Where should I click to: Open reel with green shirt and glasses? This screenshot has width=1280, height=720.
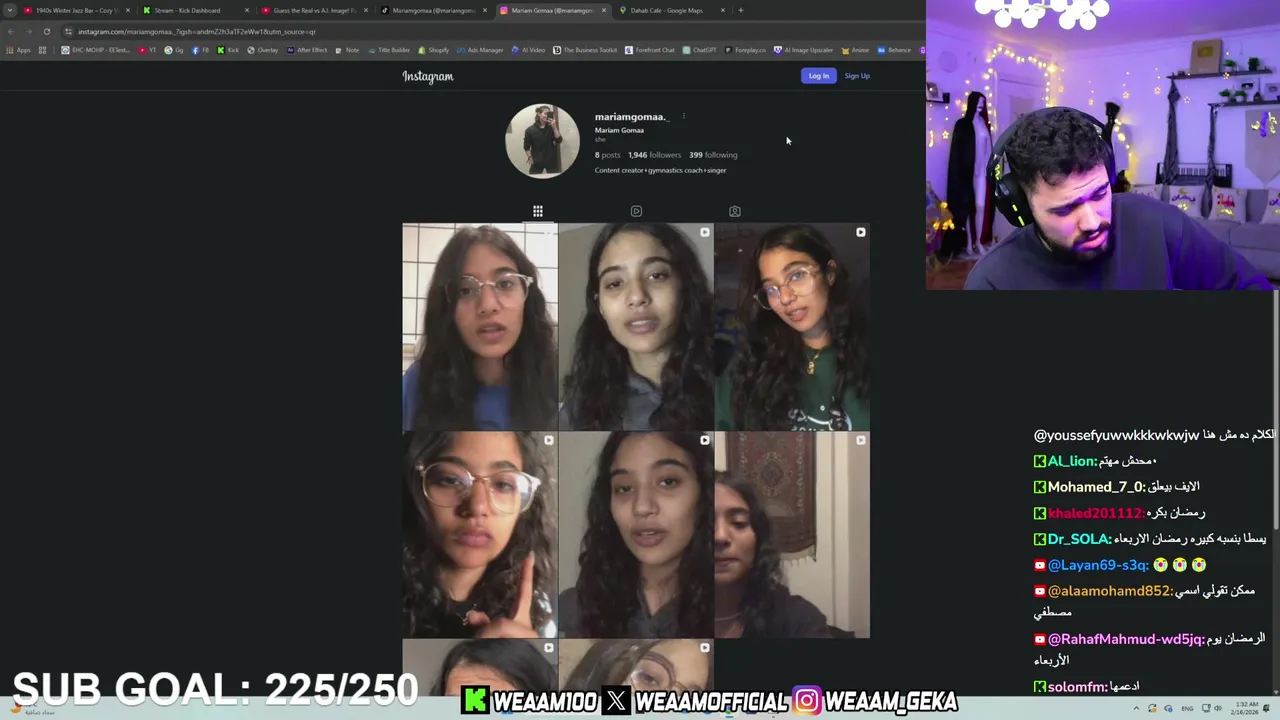(792, 327)
